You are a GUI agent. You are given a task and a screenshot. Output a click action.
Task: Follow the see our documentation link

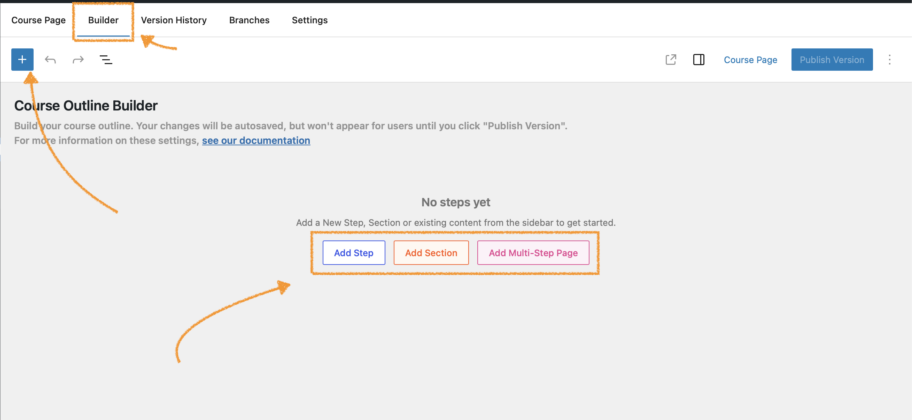coord(256,141)
